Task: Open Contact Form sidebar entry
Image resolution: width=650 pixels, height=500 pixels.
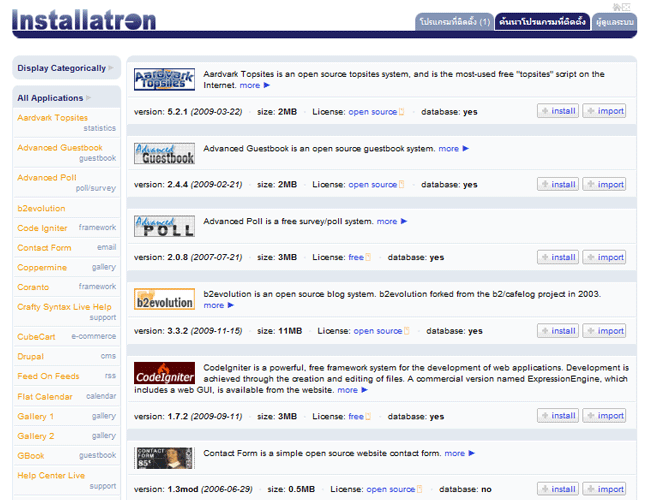Action: coord(44,248)
